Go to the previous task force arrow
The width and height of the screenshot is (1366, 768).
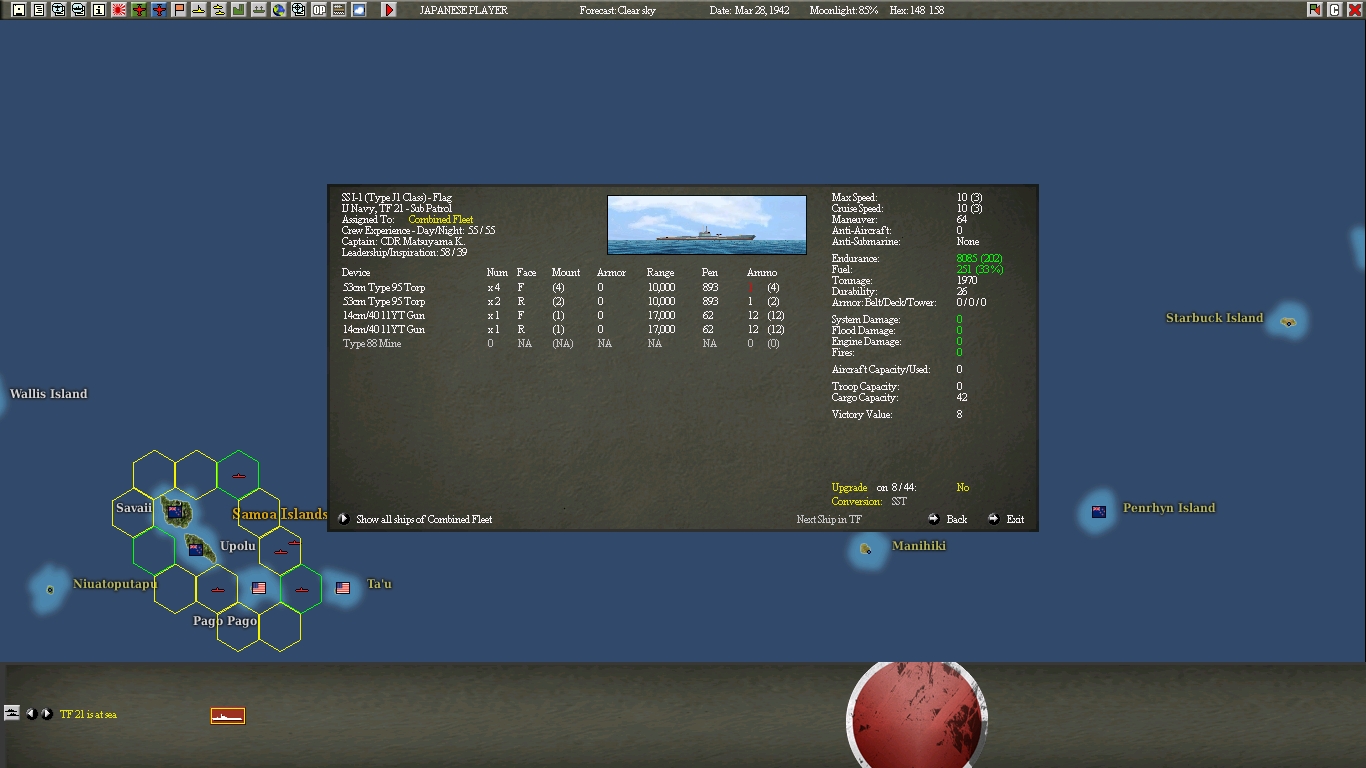pos(31,714)
